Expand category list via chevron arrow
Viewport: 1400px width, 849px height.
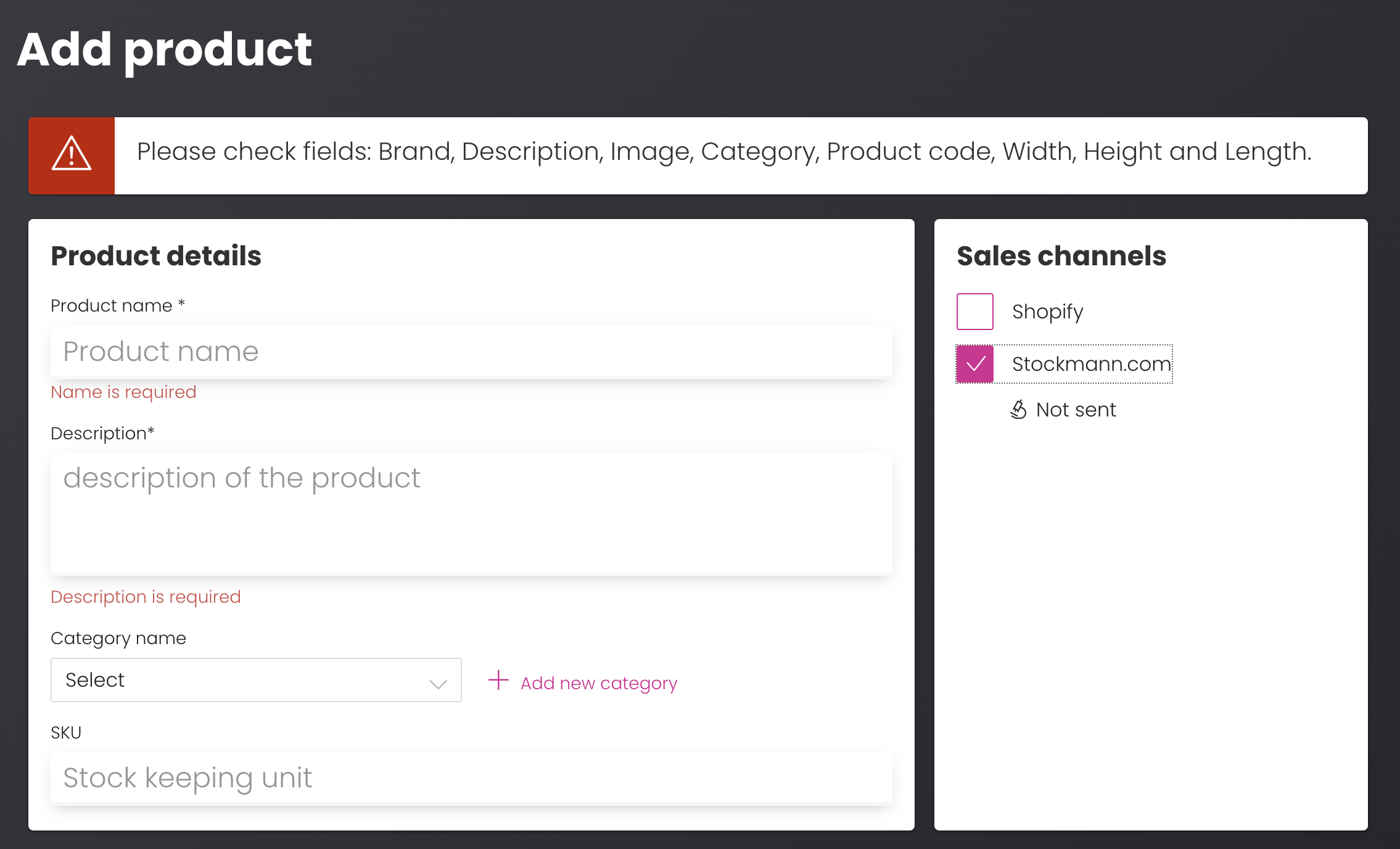click(438, 684)
